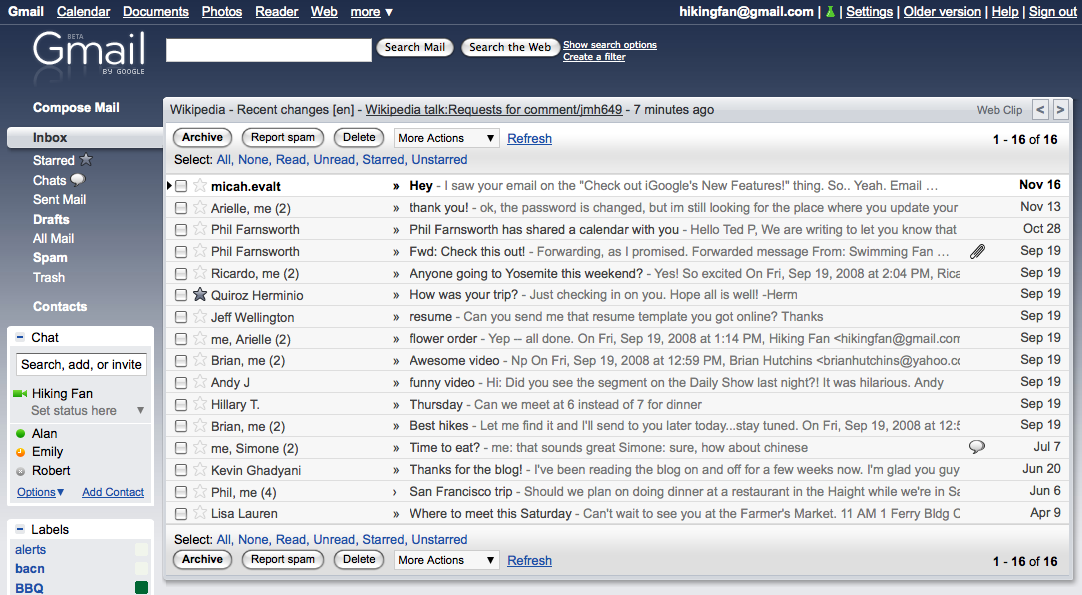Click the bottom Delete button
The image size is (1082, 595).
pyautogui.click(x=359, y=559)
